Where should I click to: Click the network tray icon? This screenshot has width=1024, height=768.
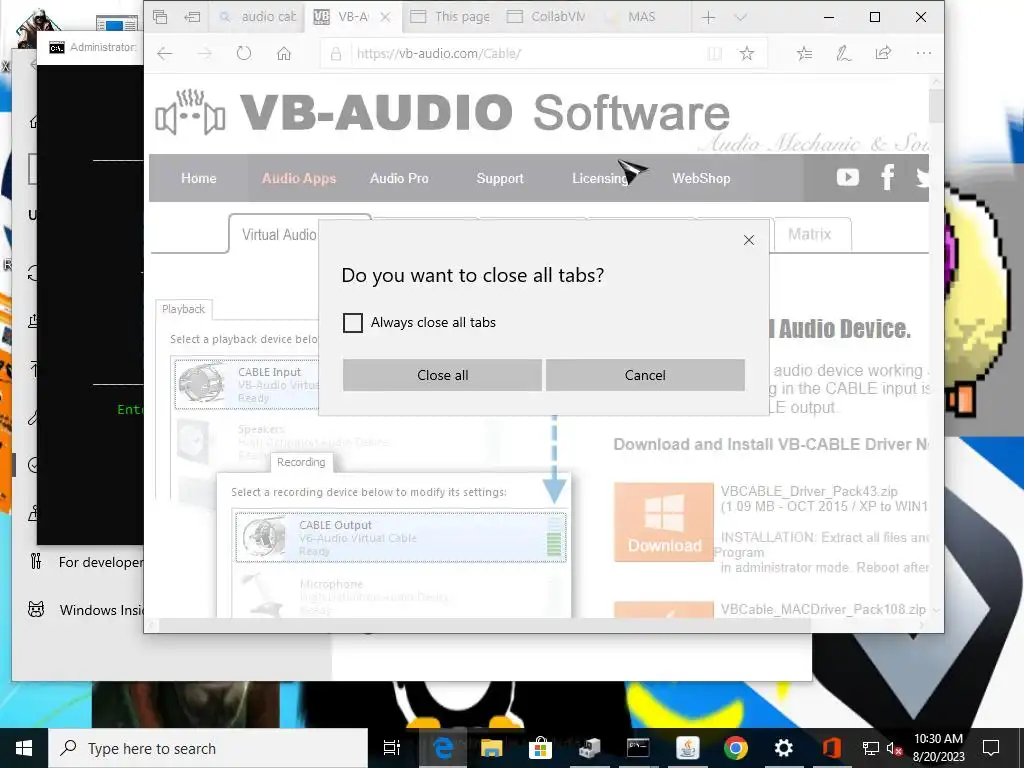coord(871,748)
